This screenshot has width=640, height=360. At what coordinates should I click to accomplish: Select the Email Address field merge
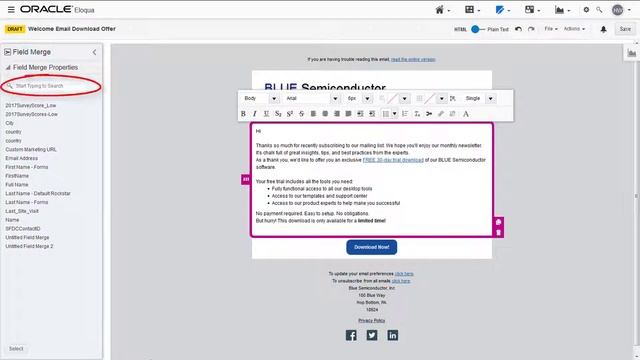(22, 158)
